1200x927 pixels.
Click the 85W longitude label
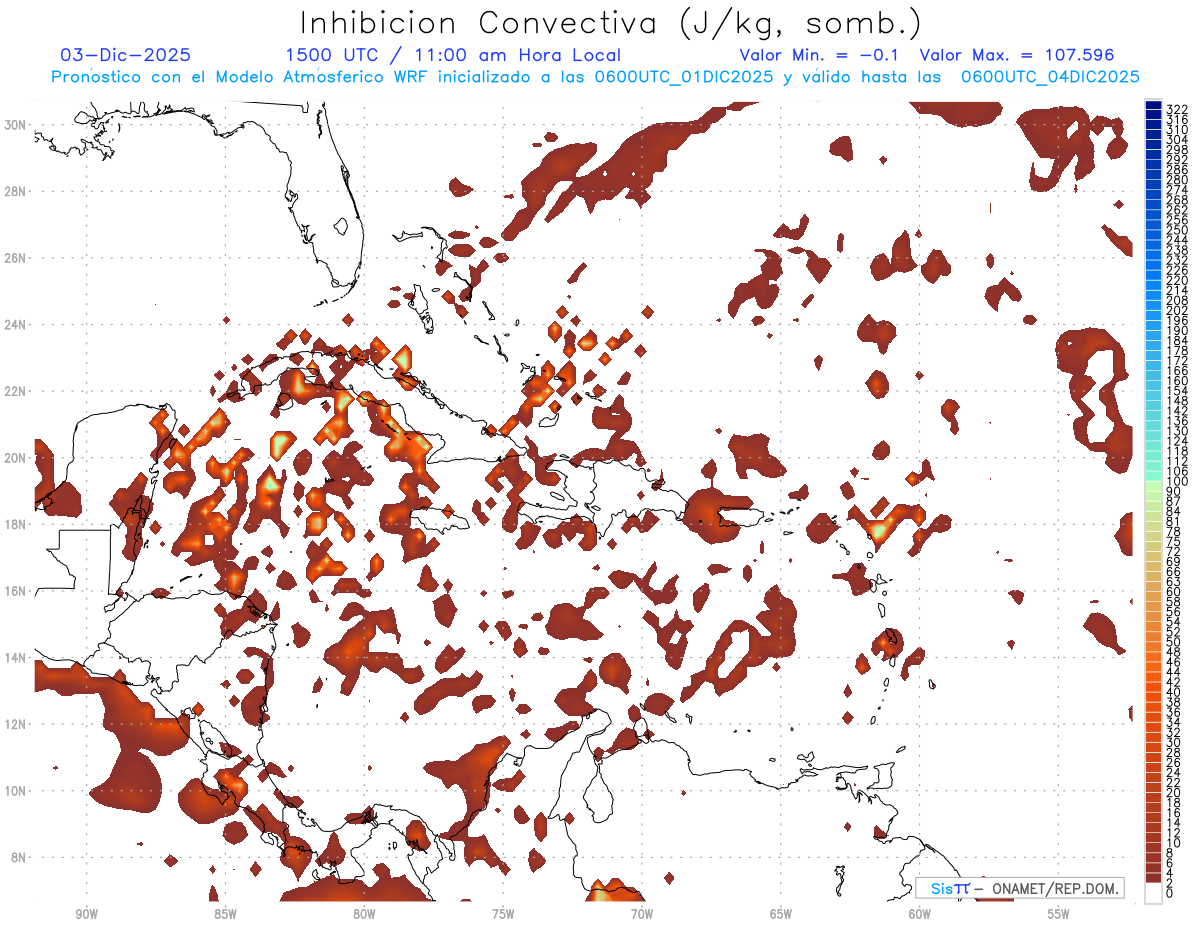[x=225, y=914]
